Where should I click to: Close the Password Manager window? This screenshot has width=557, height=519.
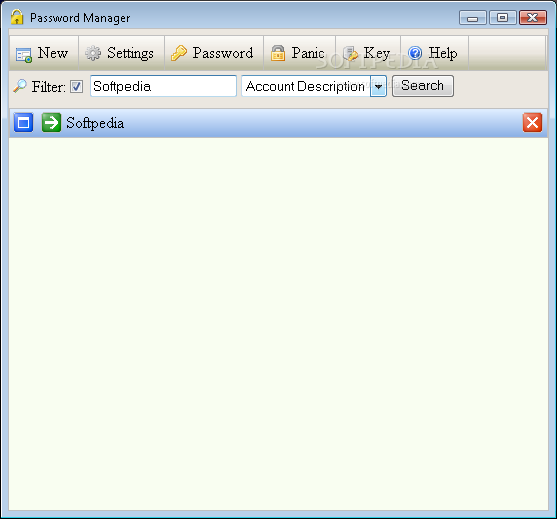coord(532,17)
